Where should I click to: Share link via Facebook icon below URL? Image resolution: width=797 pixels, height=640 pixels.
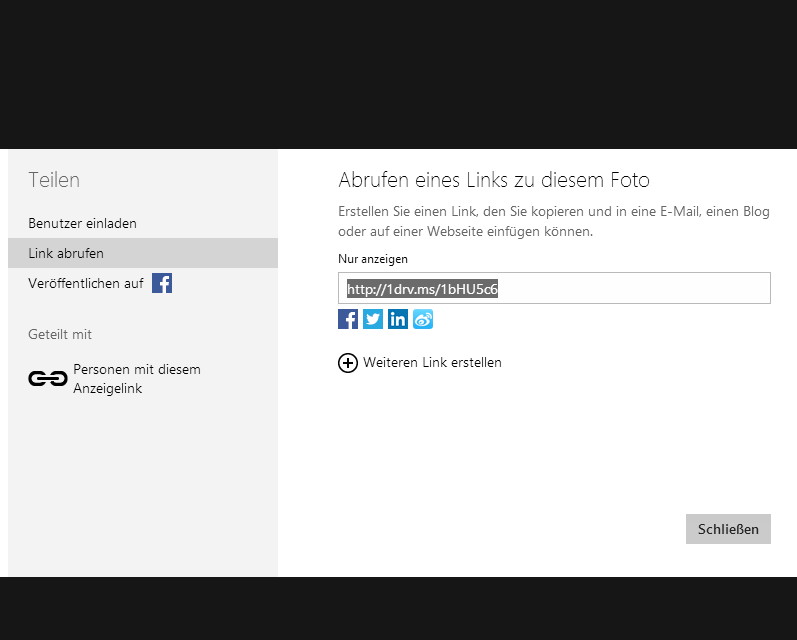348,319
